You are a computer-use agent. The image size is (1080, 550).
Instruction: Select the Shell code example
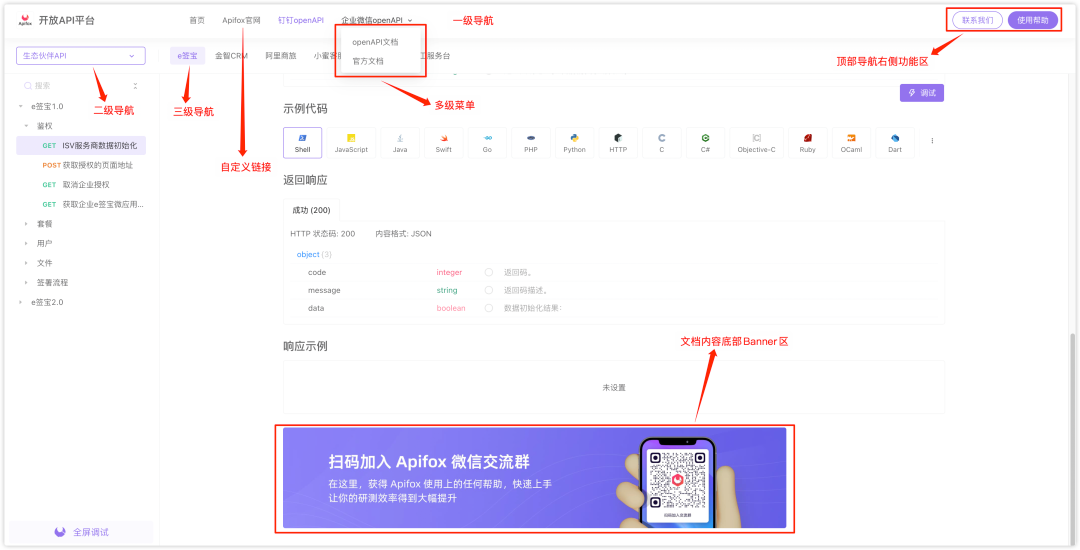pyautogui.click(x=302, y=142)
